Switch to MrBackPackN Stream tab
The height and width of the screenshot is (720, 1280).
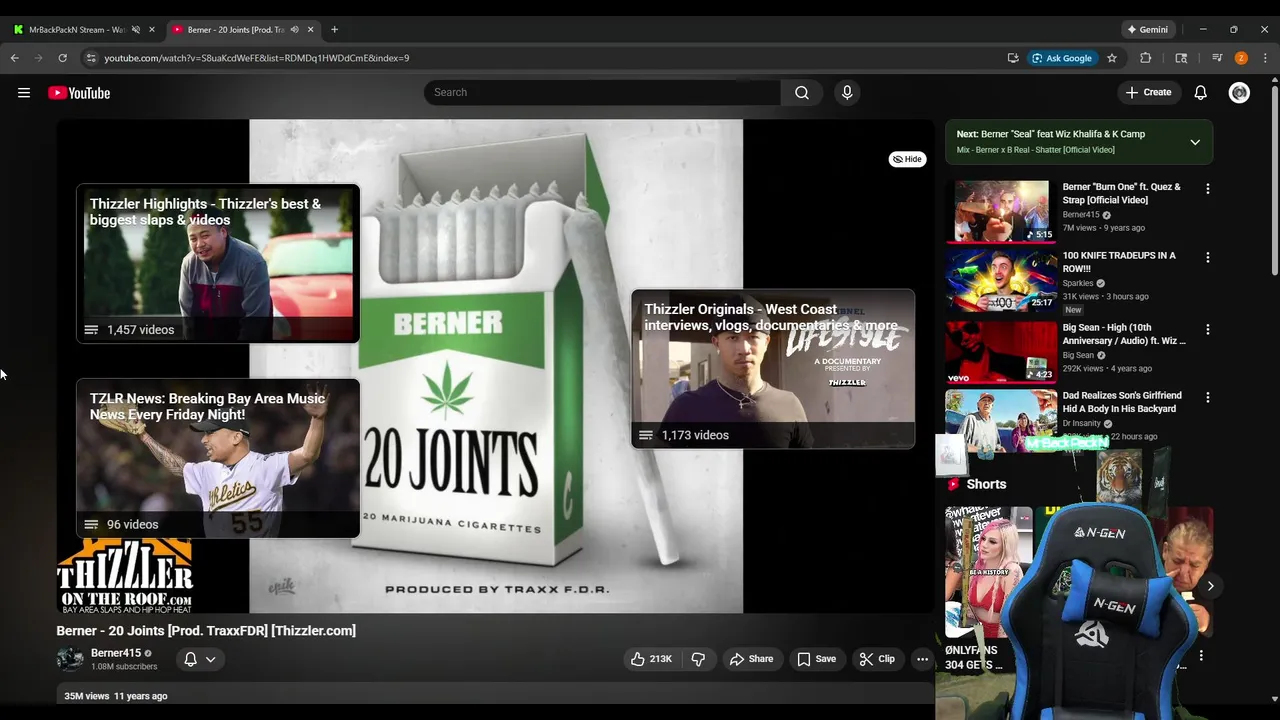click(x=76, y=30)
